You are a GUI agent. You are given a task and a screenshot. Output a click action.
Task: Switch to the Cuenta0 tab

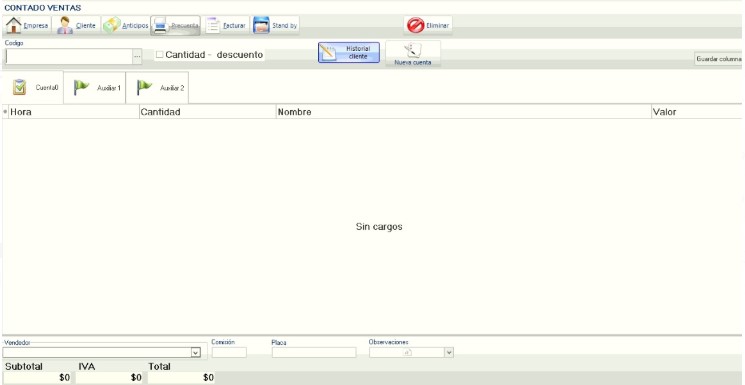coord(33,87)
